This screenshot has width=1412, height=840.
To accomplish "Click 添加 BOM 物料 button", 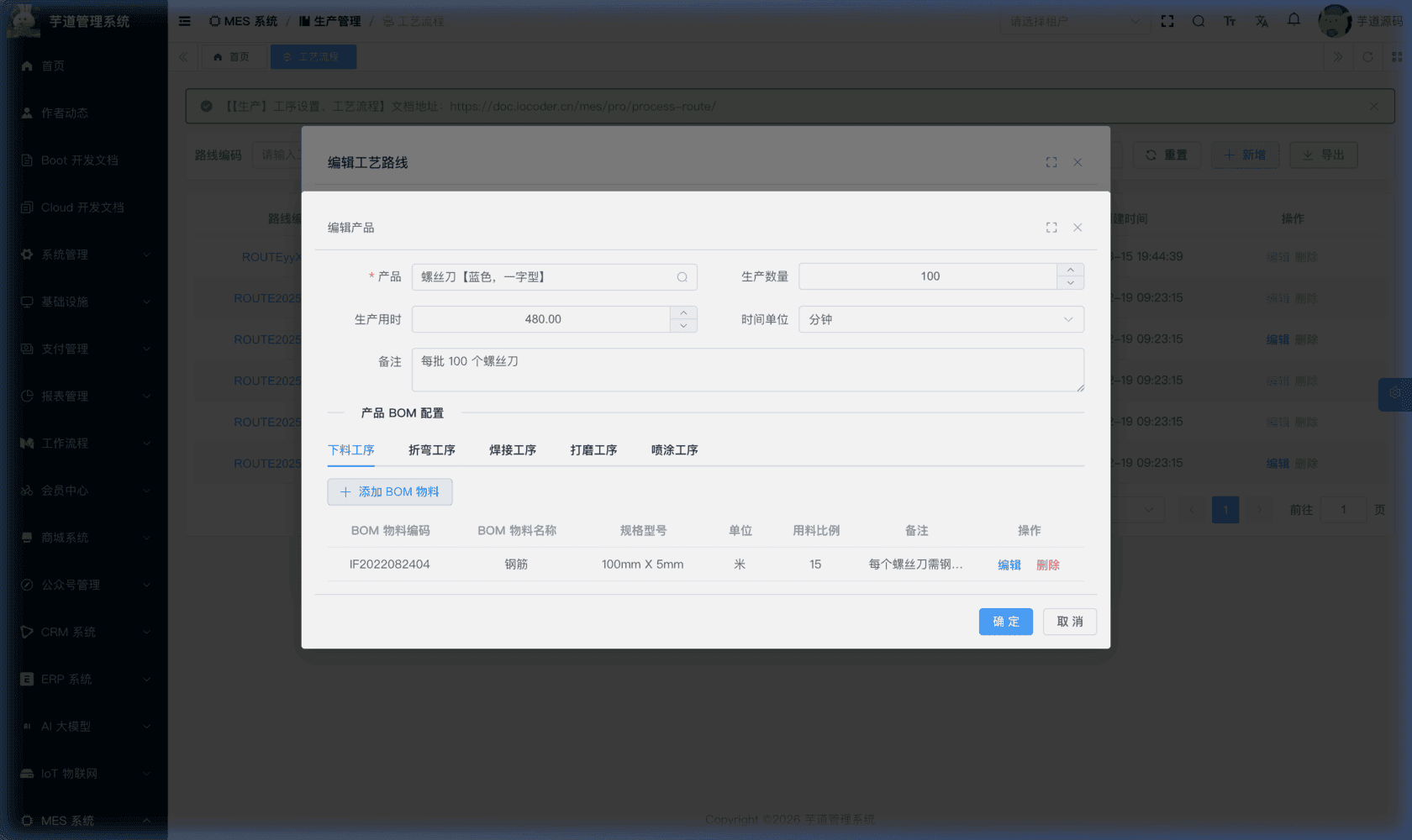I will [390, 492].
